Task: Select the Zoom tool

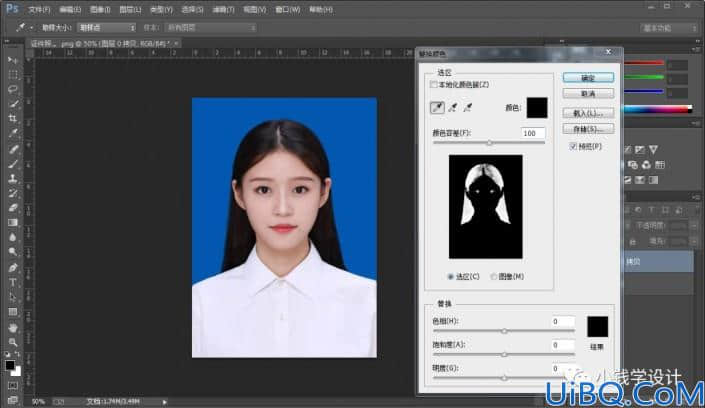Action: pyautogui.click(x=13, y=342)
